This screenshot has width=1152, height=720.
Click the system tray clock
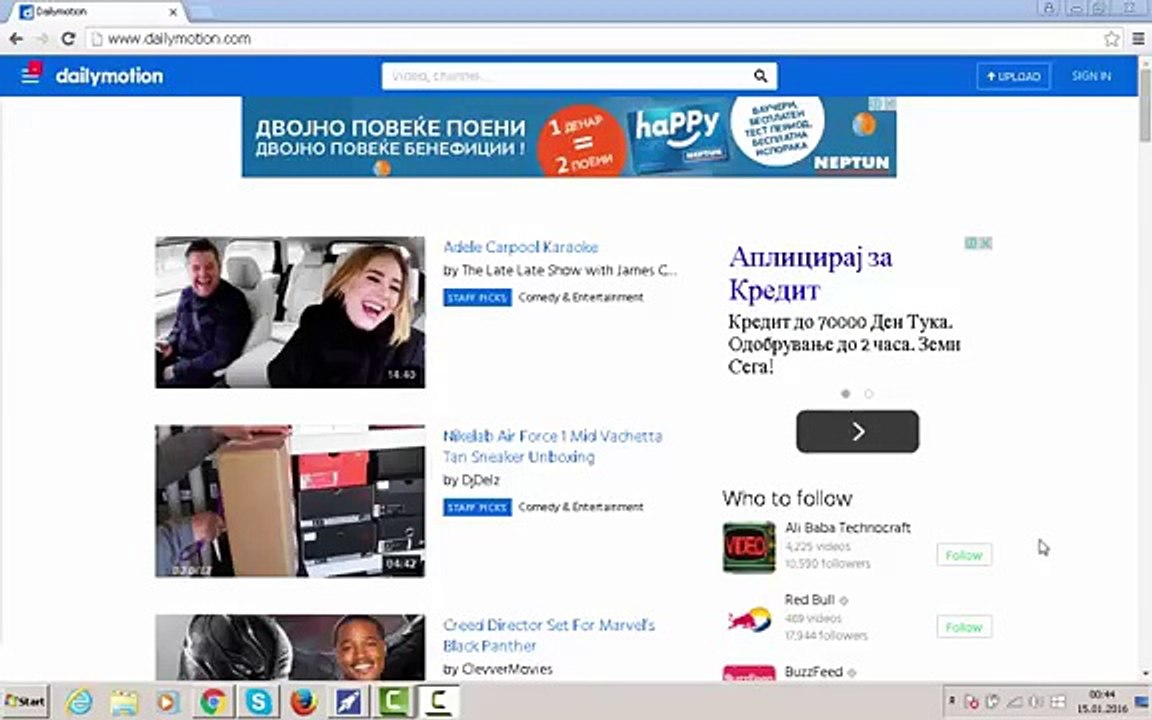click(1102, 702)
